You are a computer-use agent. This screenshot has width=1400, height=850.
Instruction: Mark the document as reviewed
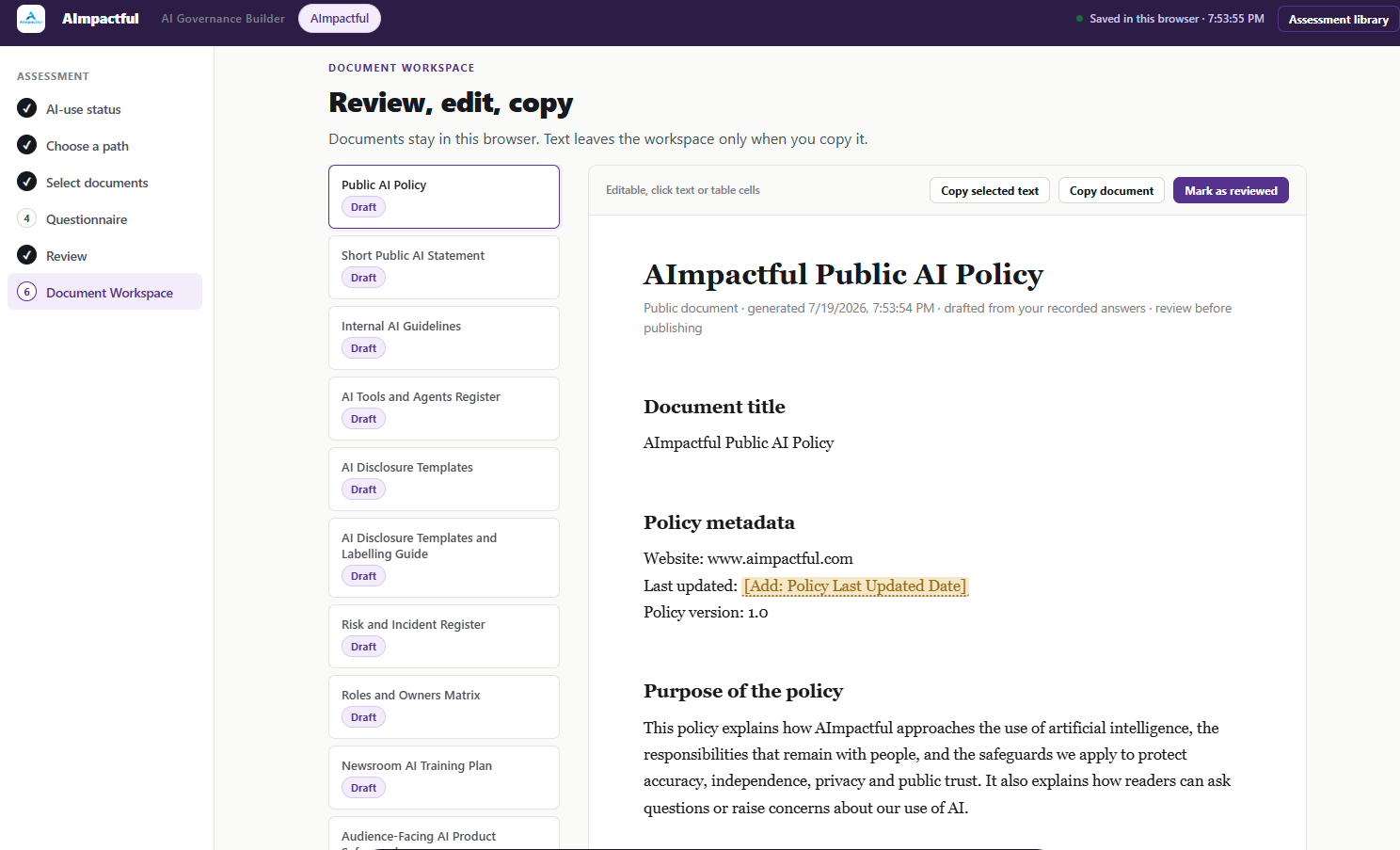(x=1231, y=190)
